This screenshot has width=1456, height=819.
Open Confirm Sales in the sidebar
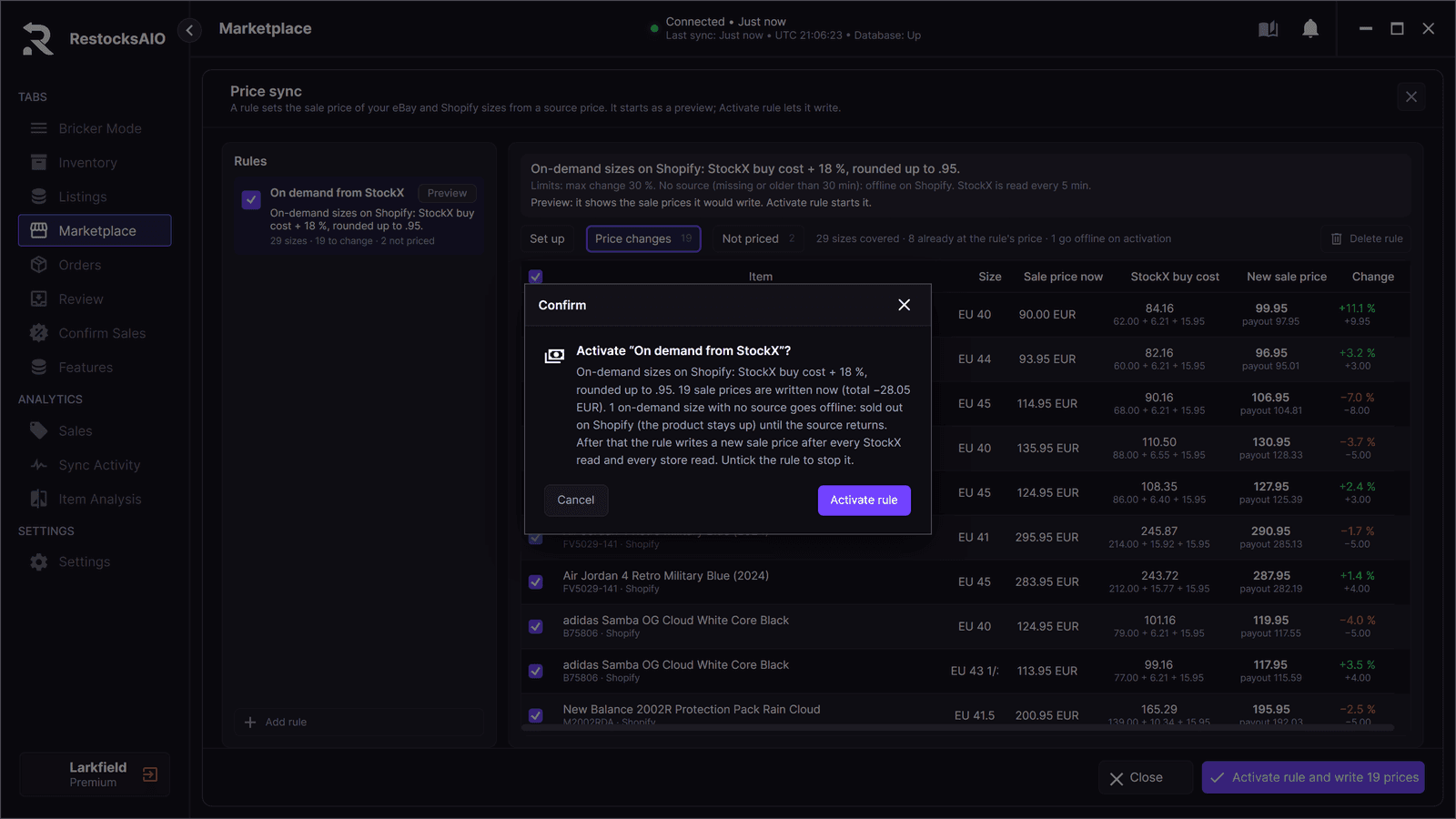(95, 333)
